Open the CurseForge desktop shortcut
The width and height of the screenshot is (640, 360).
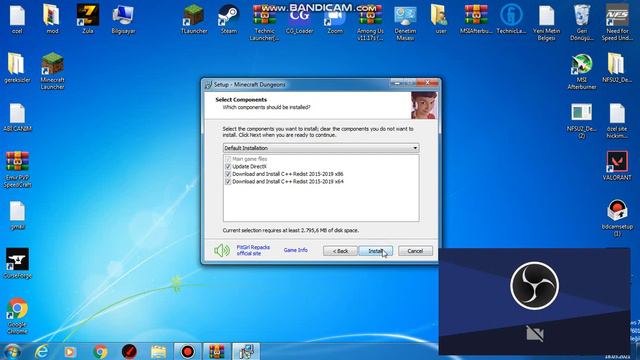(x=17, y=264)
